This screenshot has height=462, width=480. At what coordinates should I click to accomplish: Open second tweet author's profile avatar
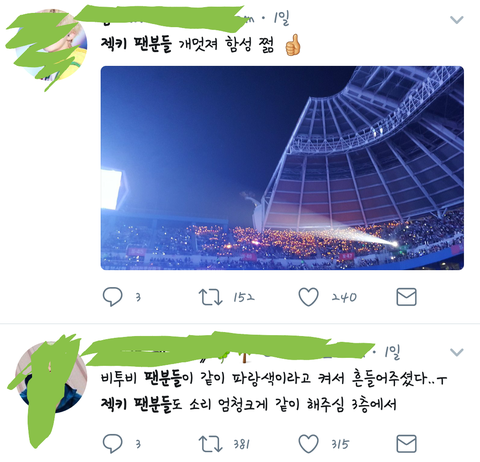[x=51, y=377]
